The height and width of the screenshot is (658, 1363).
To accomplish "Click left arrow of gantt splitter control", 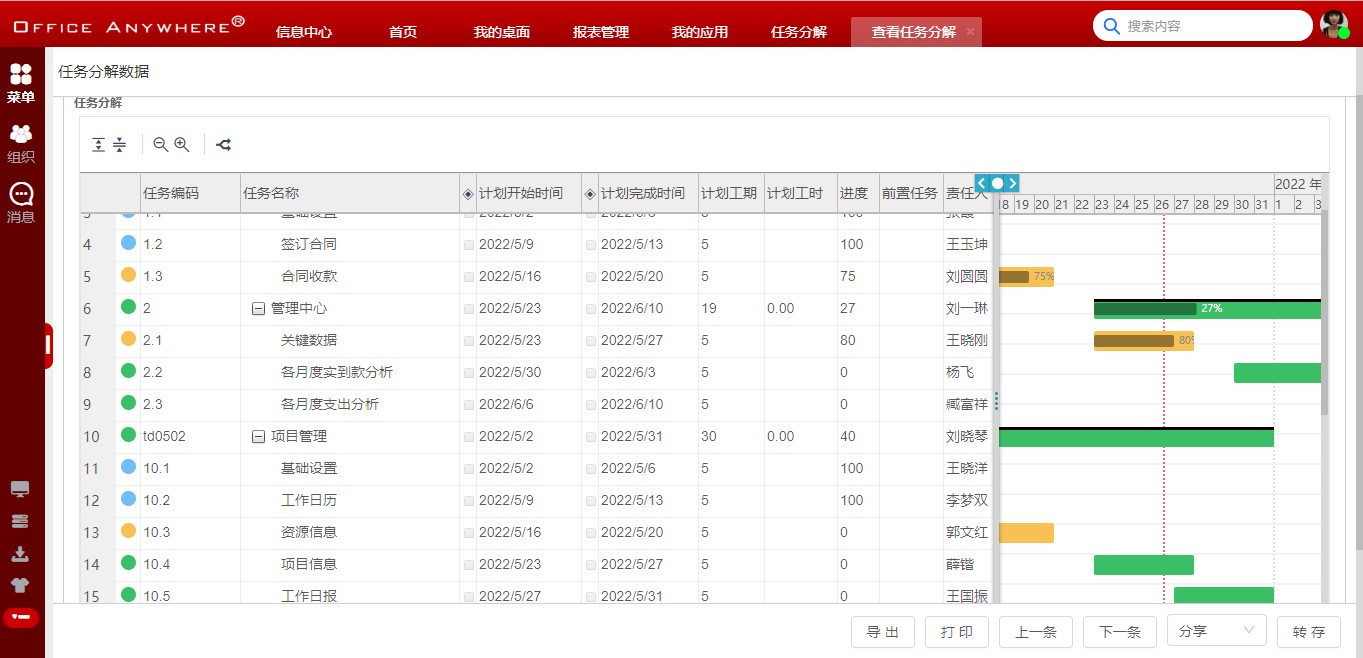I will (982, 183).
